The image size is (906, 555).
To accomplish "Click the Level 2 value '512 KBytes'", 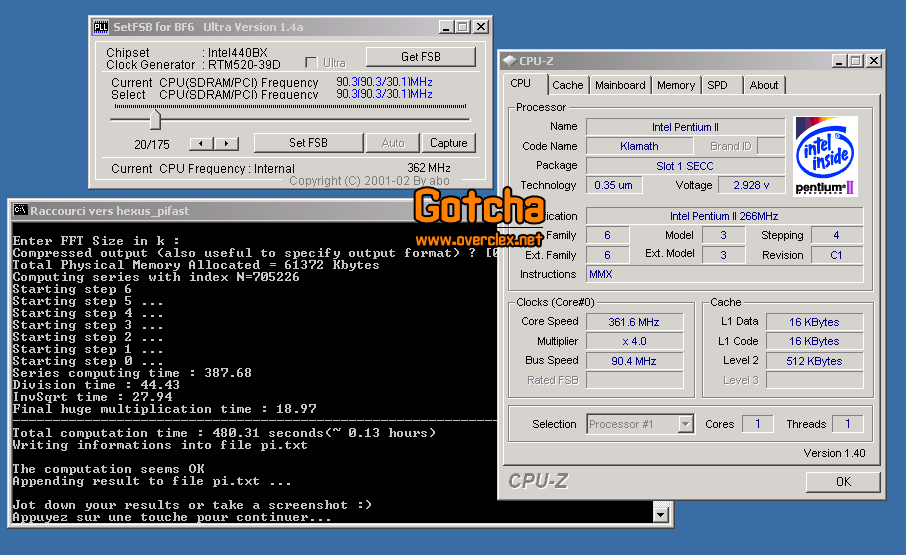I will point(815,361).
